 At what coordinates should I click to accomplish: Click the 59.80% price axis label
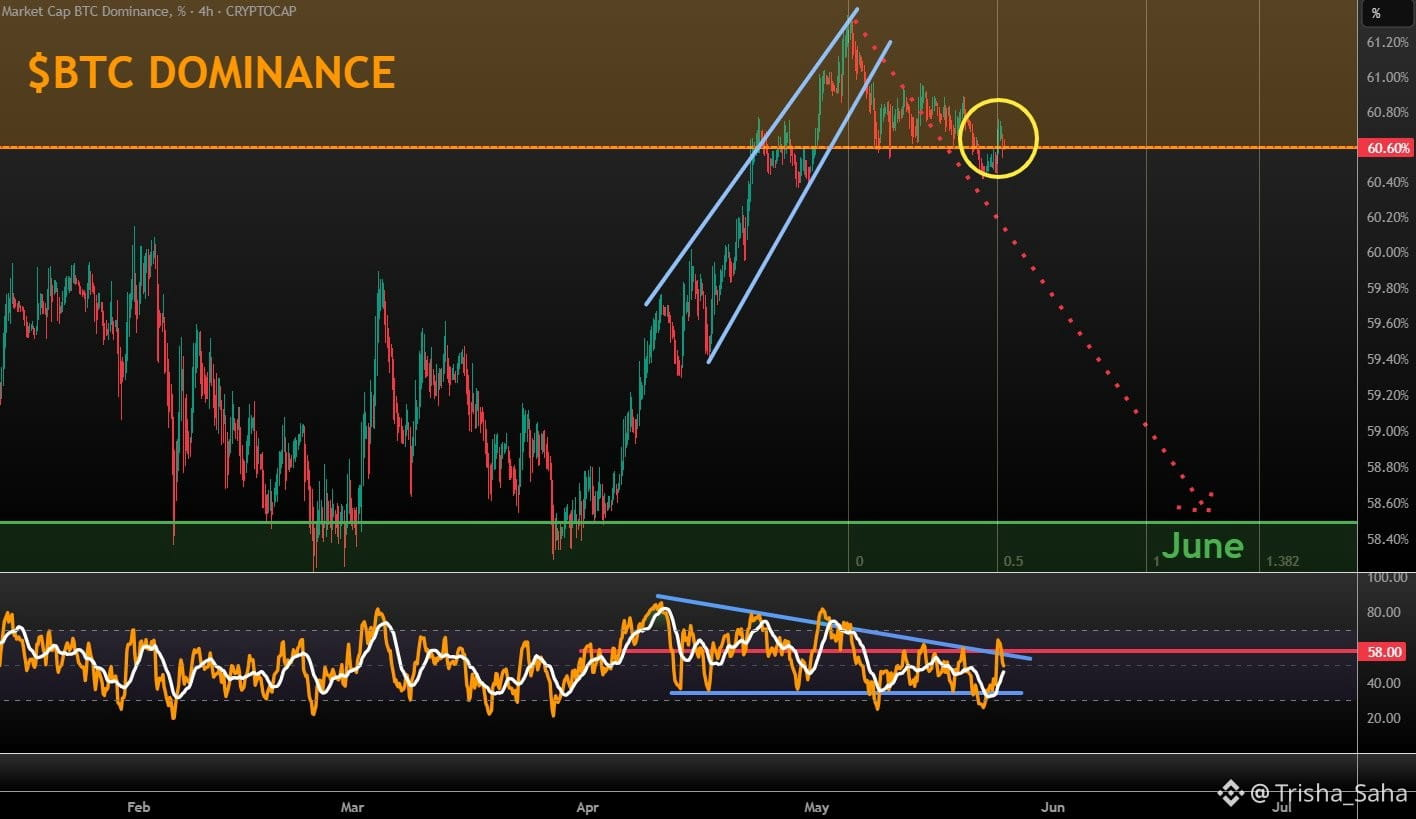[1387, 288]
